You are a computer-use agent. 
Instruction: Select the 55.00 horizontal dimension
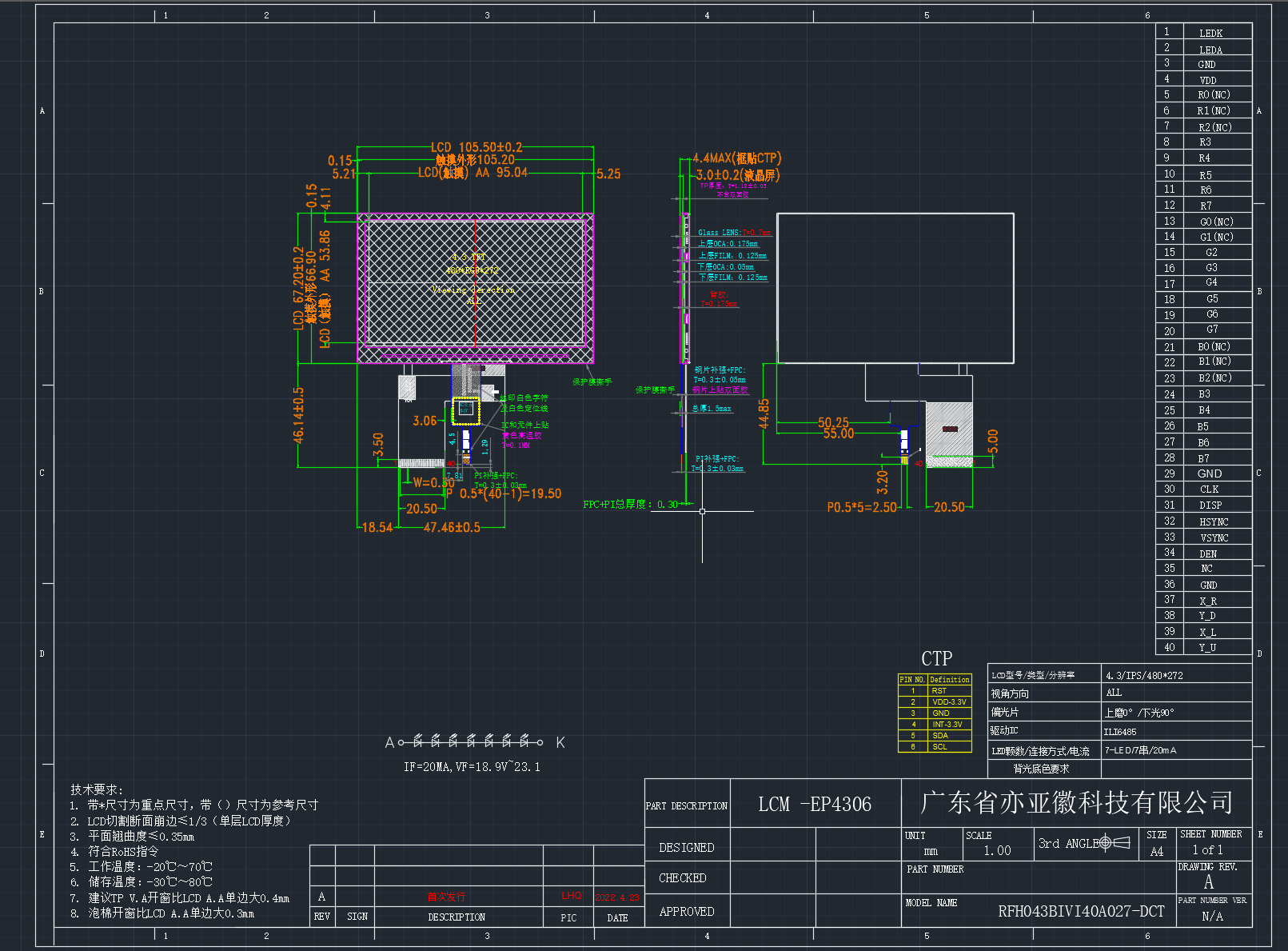click(x=839, y=434)
